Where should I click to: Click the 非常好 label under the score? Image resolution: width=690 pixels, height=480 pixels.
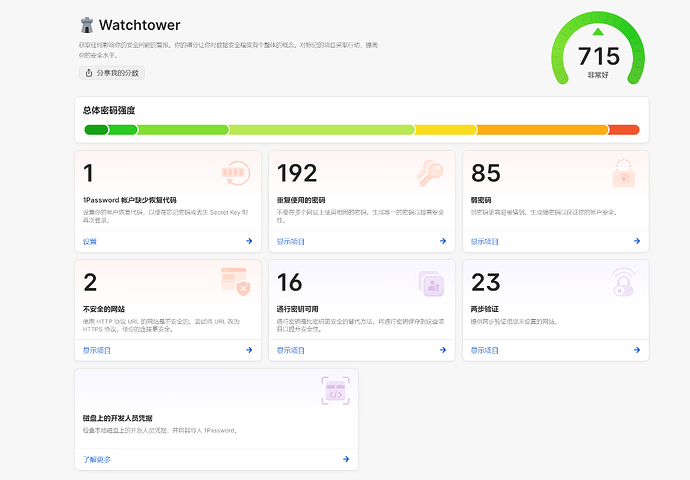click(598, 75)
